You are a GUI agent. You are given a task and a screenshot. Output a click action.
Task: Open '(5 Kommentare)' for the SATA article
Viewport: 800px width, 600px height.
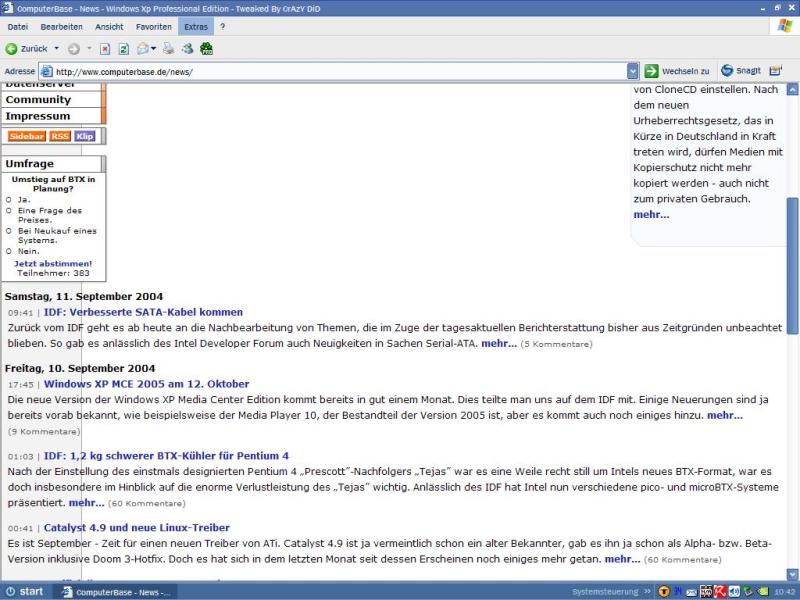(x=557, y=344)
